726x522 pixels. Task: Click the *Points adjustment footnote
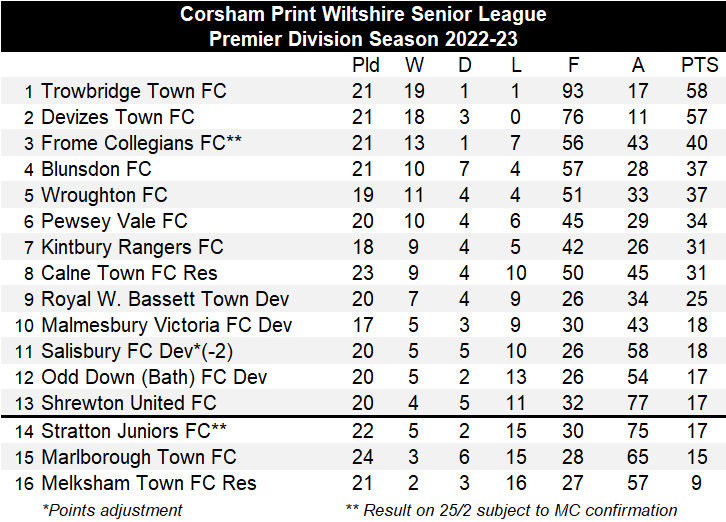click(x=112, y=510)
